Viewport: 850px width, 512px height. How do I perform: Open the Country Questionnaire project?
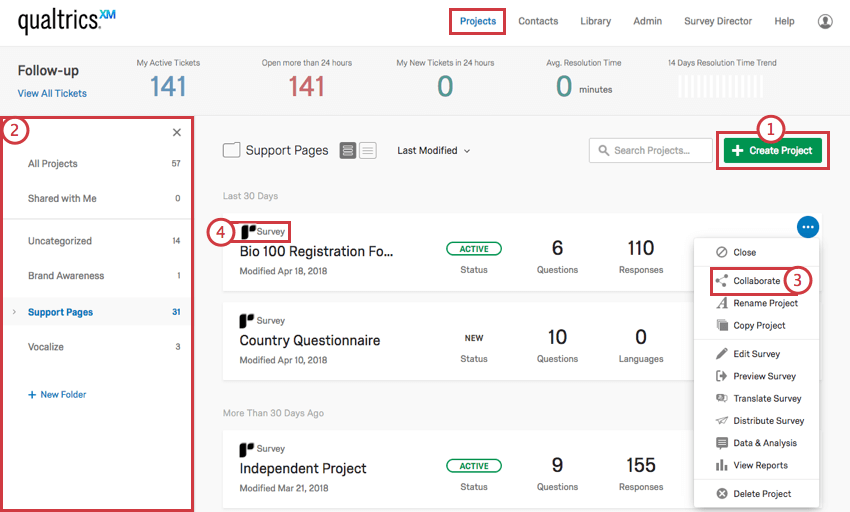[x=310, y=341]
